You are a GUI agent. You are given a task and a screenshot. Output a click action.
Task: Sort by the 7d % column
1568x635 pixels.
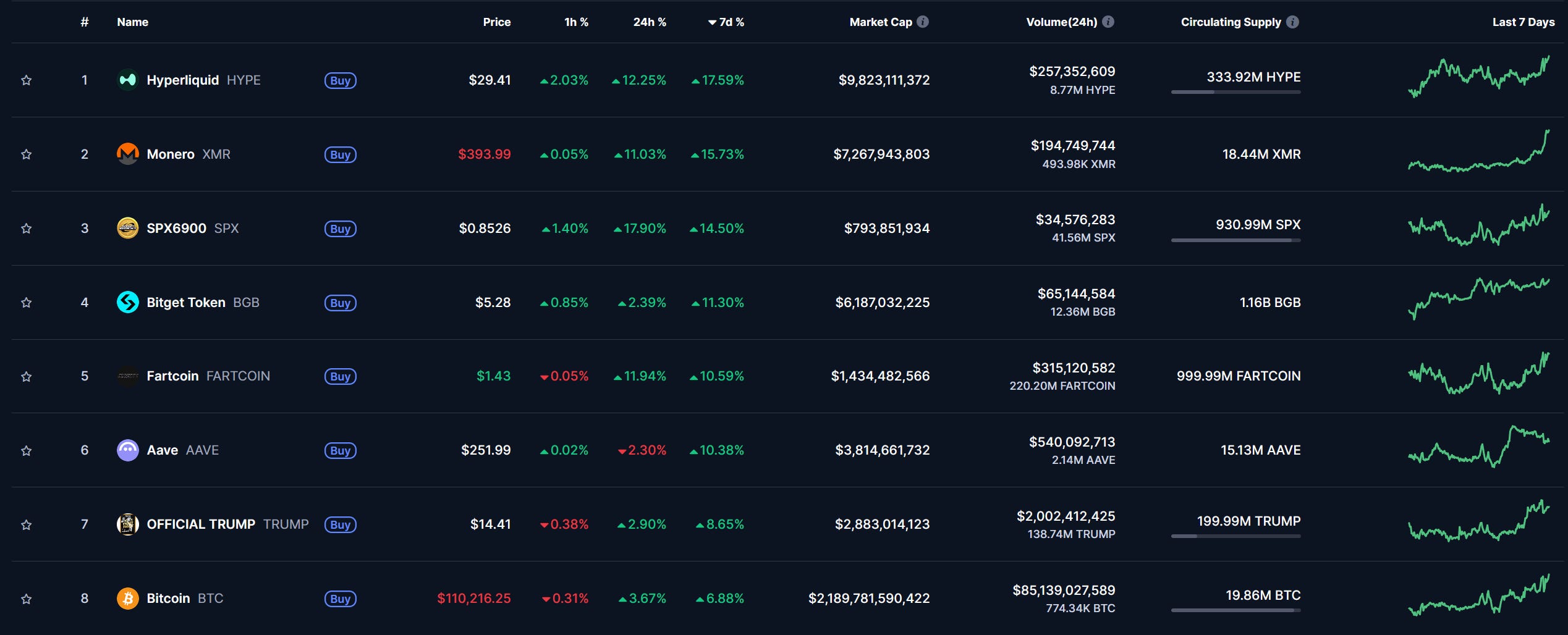[726, 22]
